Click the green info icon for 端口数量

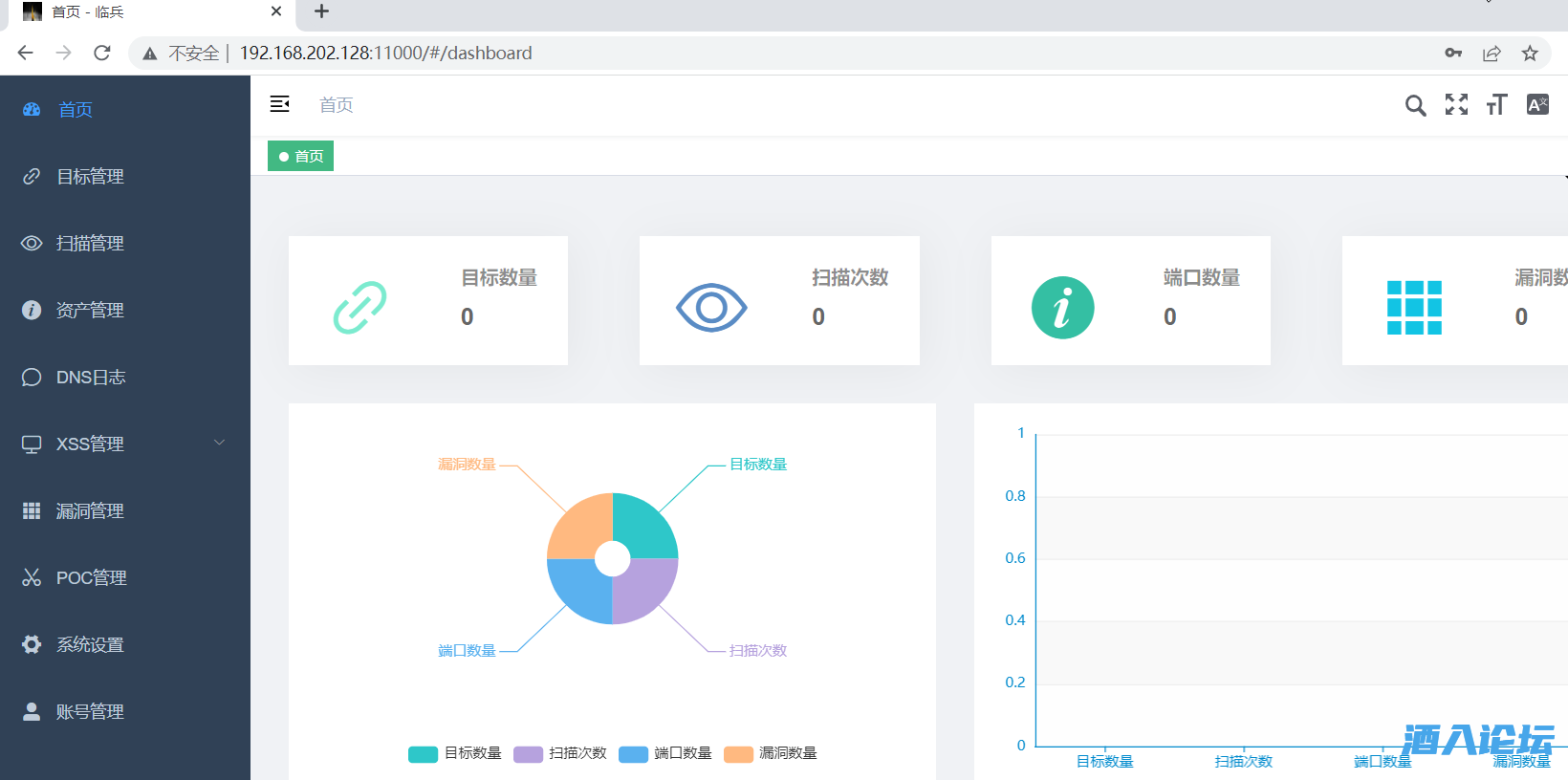pos(1062,308)
